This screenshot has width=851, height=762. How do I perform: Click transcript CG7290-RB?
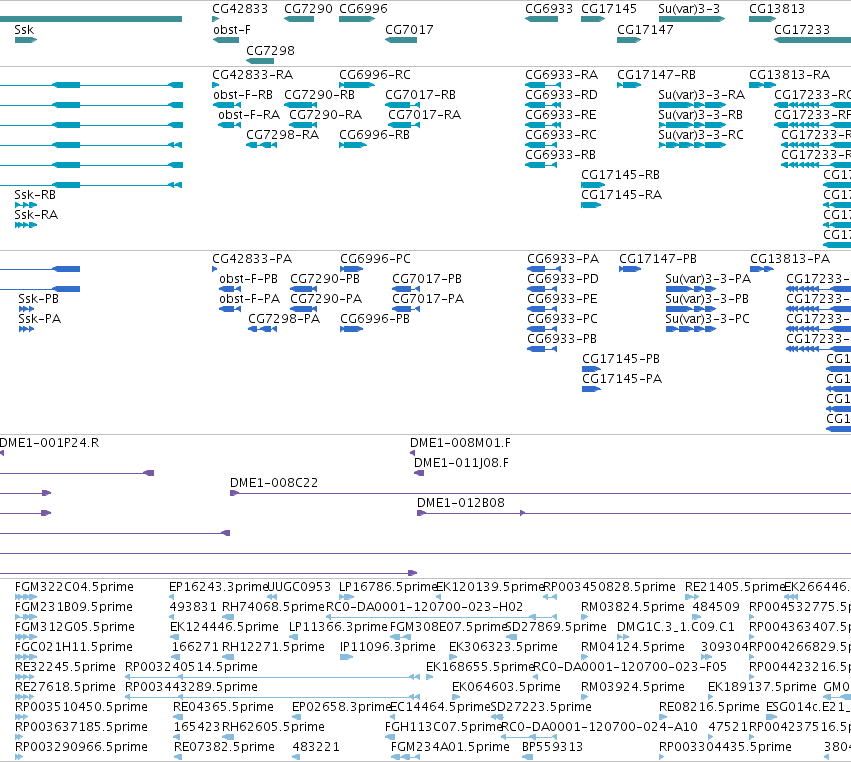click(x=300, y=105)
